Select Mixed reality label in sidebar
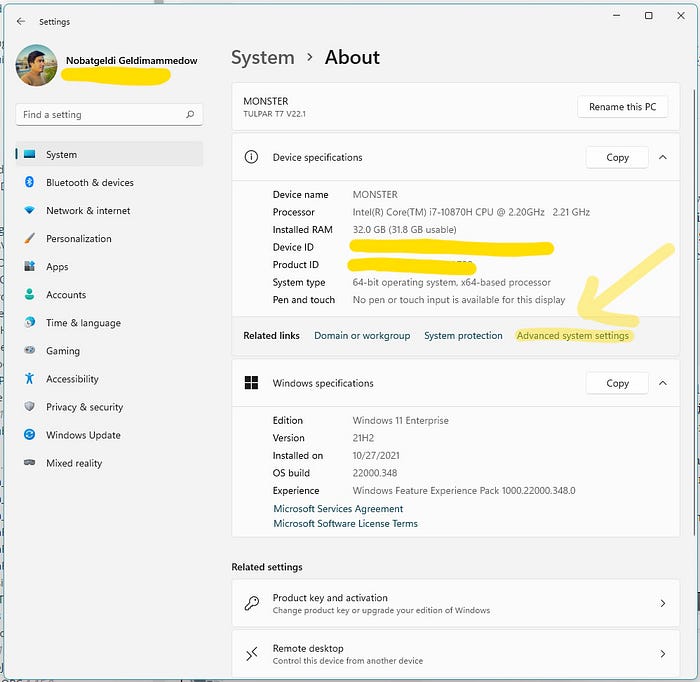 74,463
